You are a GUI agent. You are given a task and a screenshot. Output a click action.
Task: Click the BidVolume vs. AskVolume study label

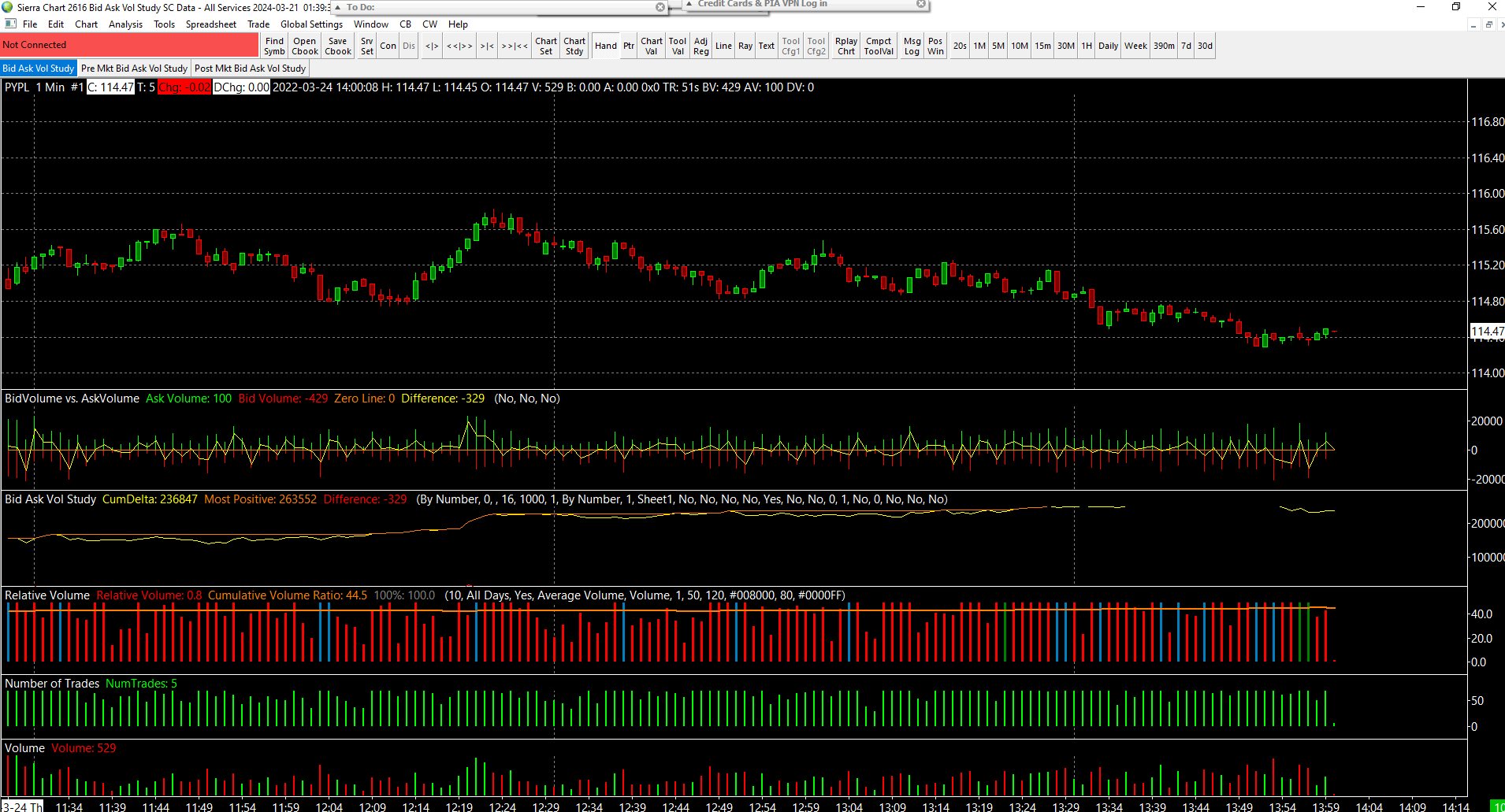pos(72,399)
